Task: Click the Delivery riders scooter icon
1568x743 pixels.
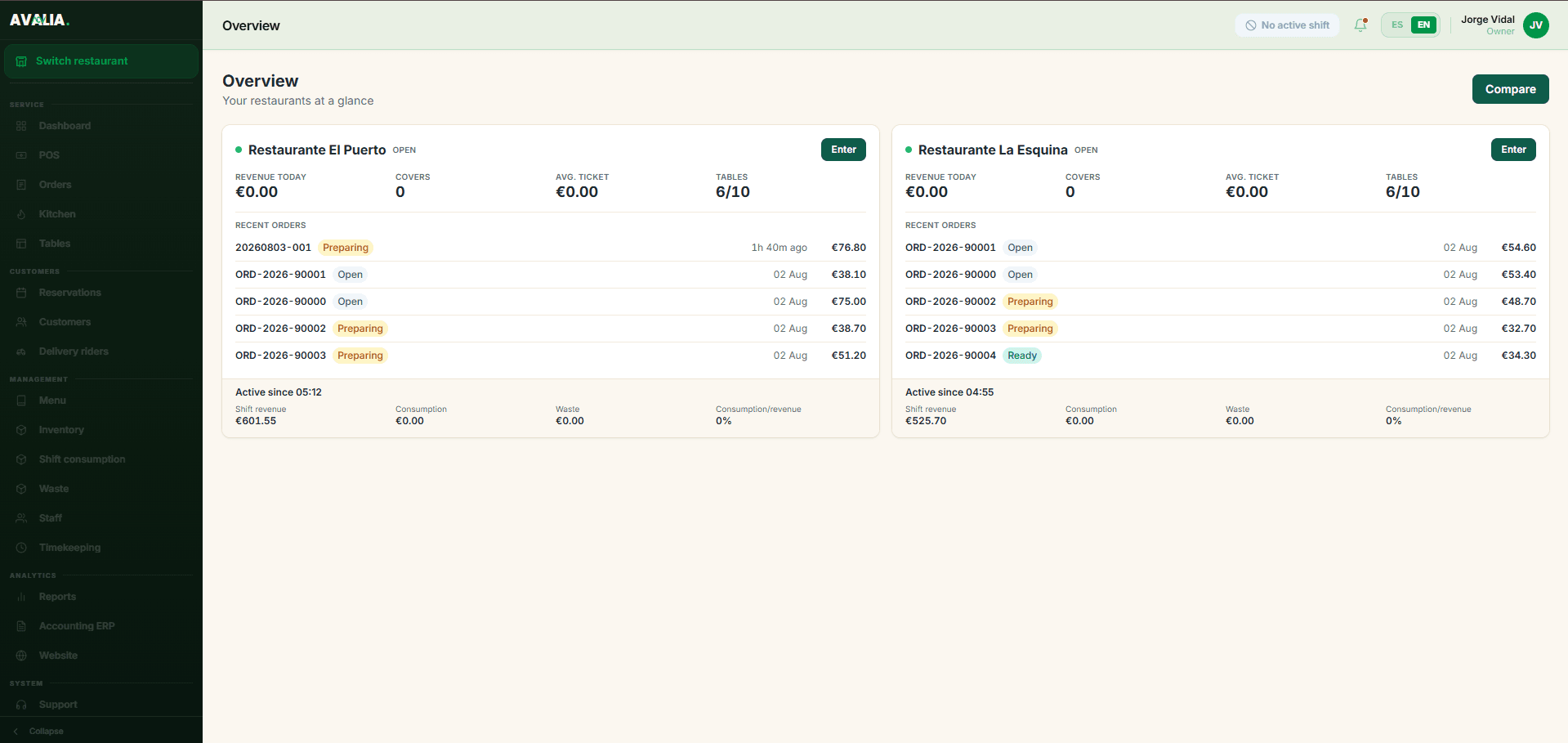Action: [21, 351]
